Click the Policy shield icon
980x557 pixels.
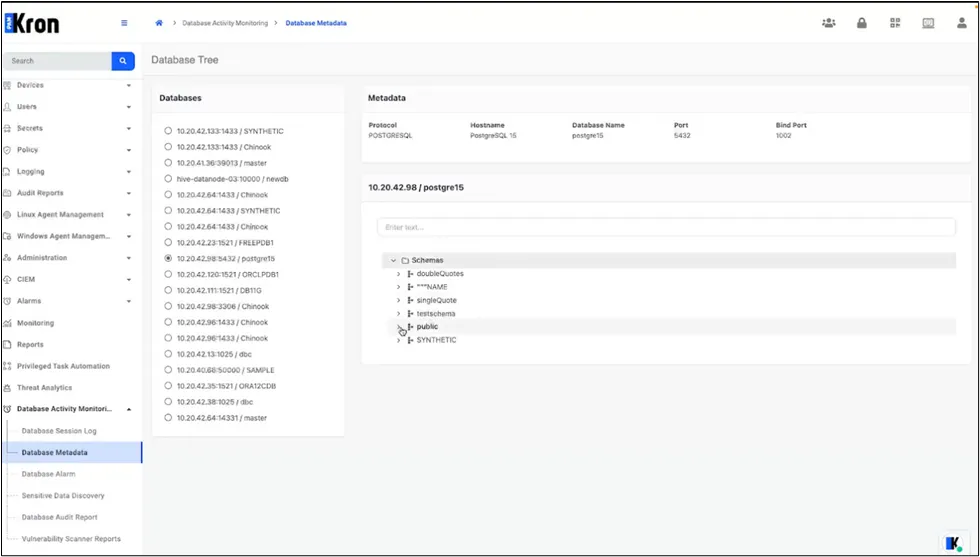[x=8, y=150]
